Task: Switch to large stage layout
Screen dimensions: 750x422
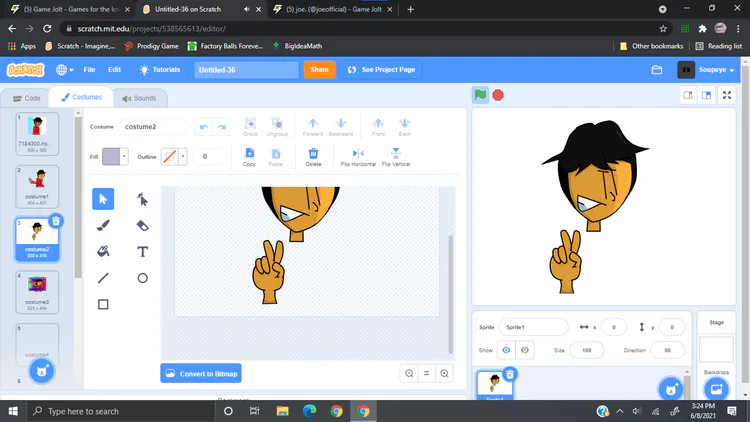Action: point(706,95)
